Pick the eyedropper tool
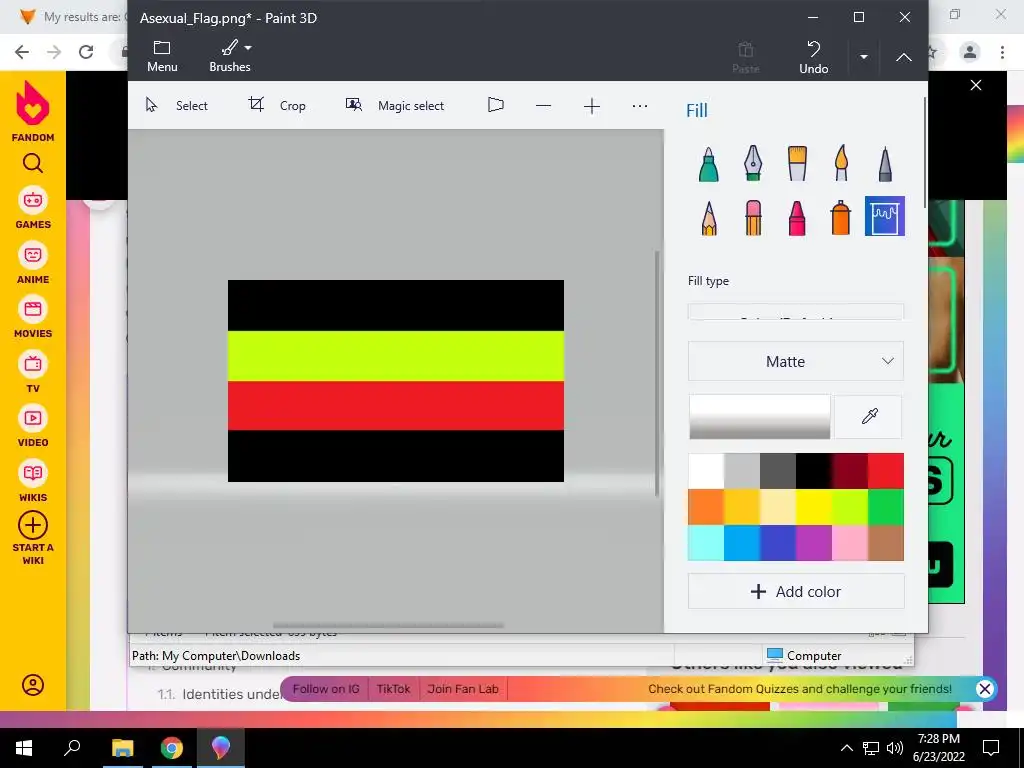The image size is (1024, 768). click(x=869, y=417)
